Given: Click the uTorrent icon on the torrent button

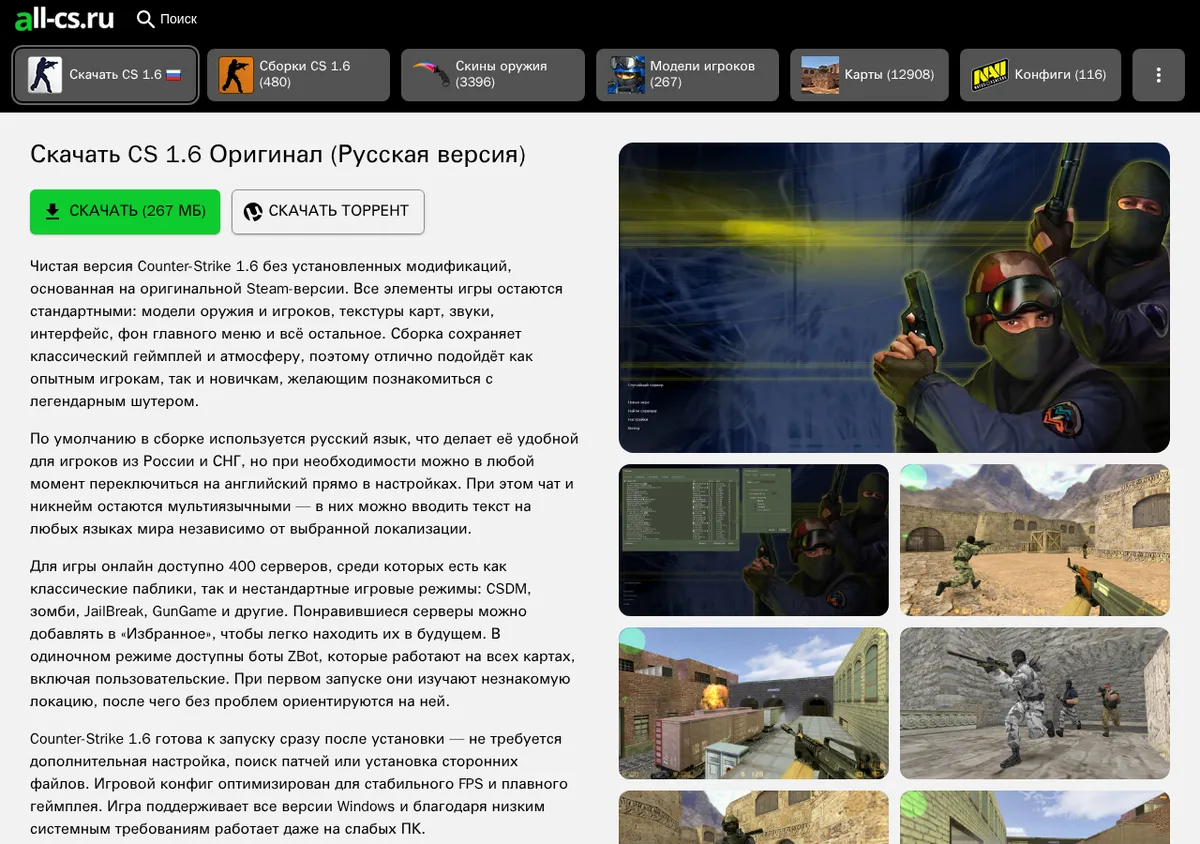Looking at the screenshot, I should [x=253, y=211].
